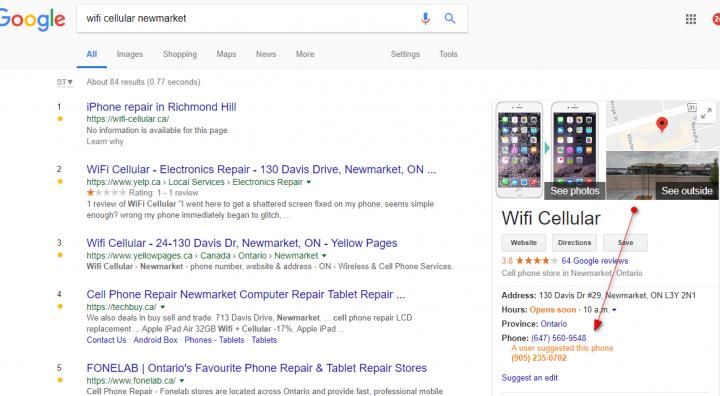Click the Website button for Wifi Cellular

[523, 243]
